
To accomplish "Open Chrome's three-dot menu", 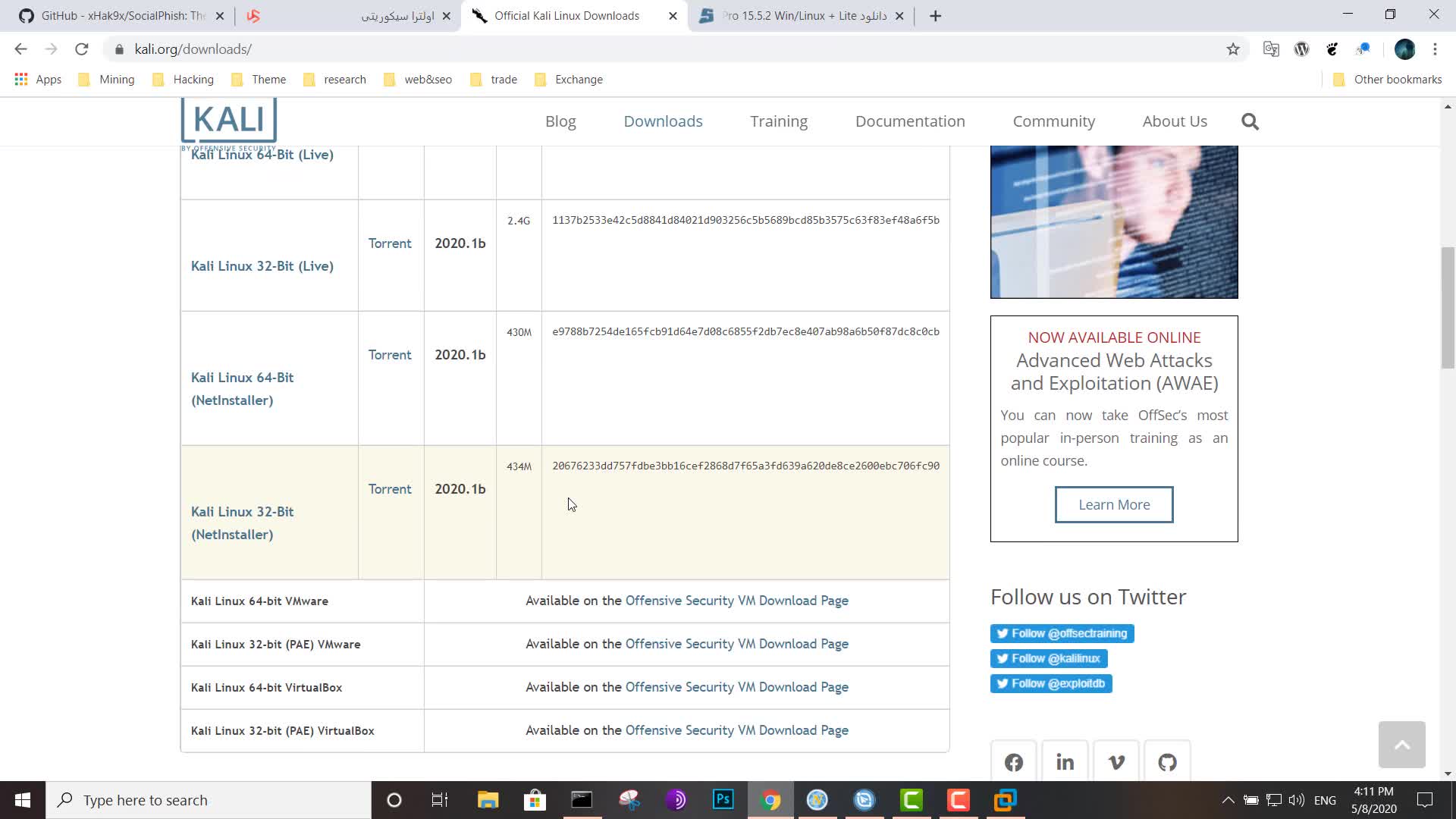I will [1435, 49].
